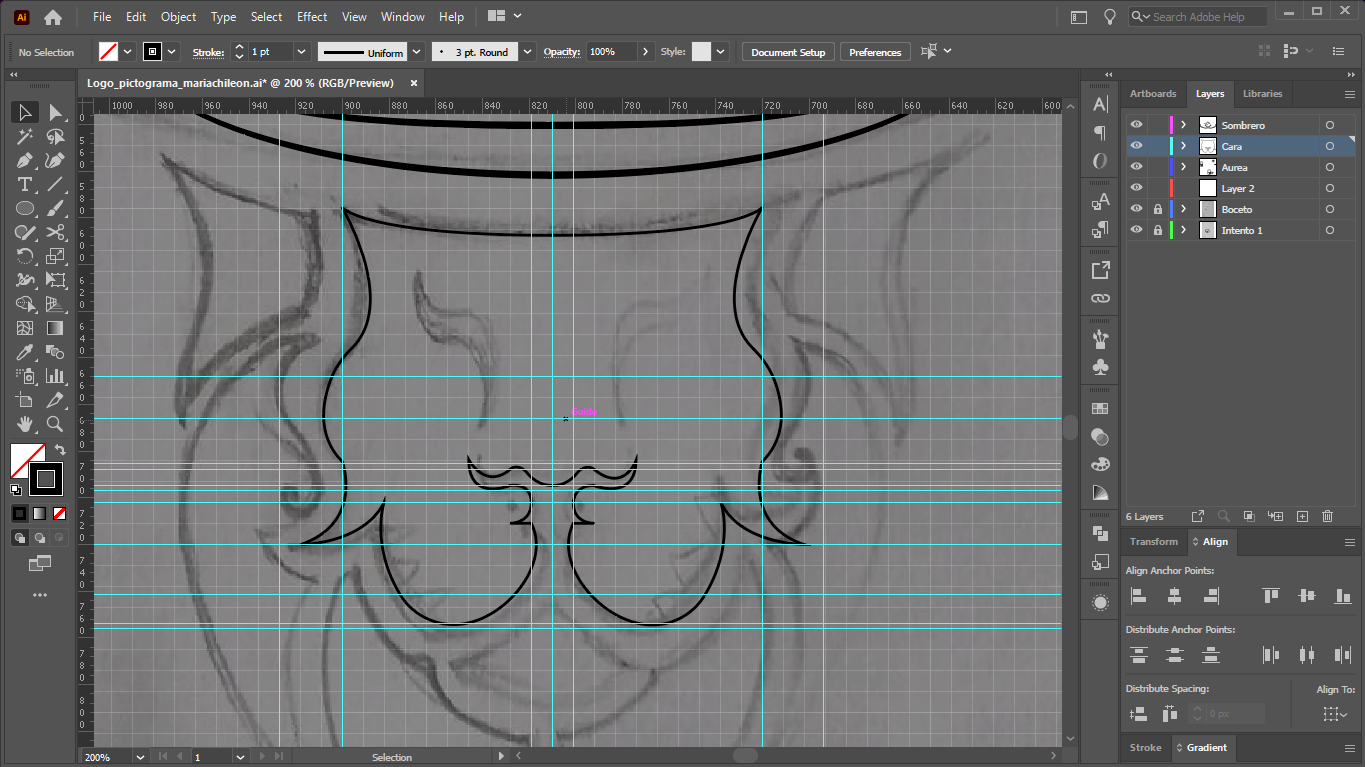Select the Curvature tool

click(x=56, y=160)
